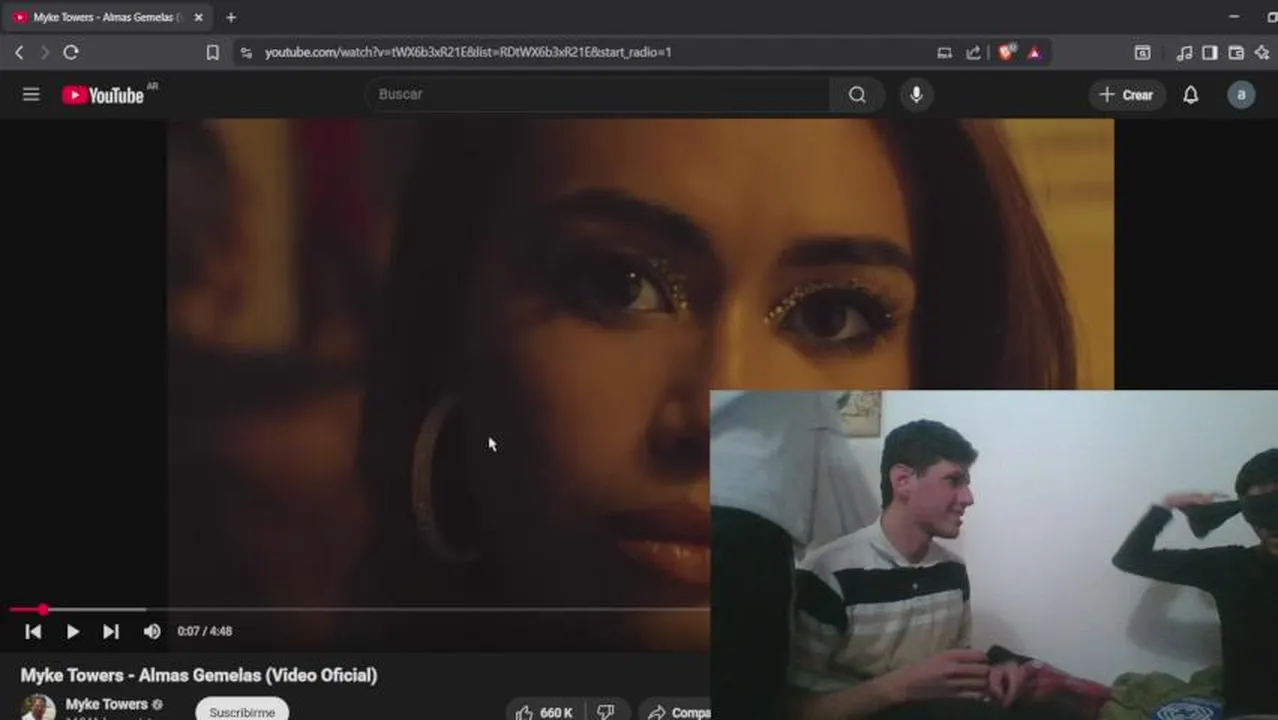Open tab search icon in browser toolbar
This screenshot has width=1278, height=720.
(x=1142, y=52)
